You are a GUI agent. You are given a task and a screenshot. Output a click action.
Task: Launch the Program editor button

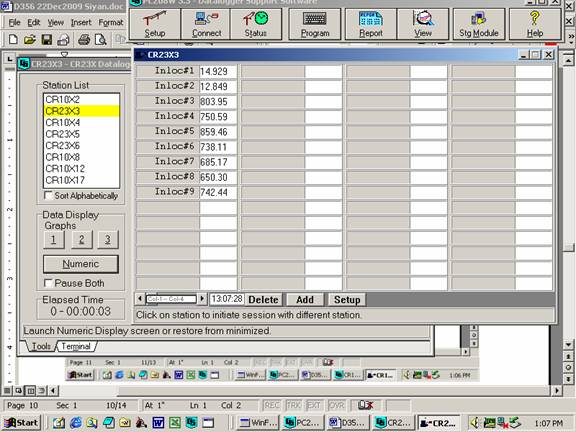pyautogui.click(x=315, y=24)
